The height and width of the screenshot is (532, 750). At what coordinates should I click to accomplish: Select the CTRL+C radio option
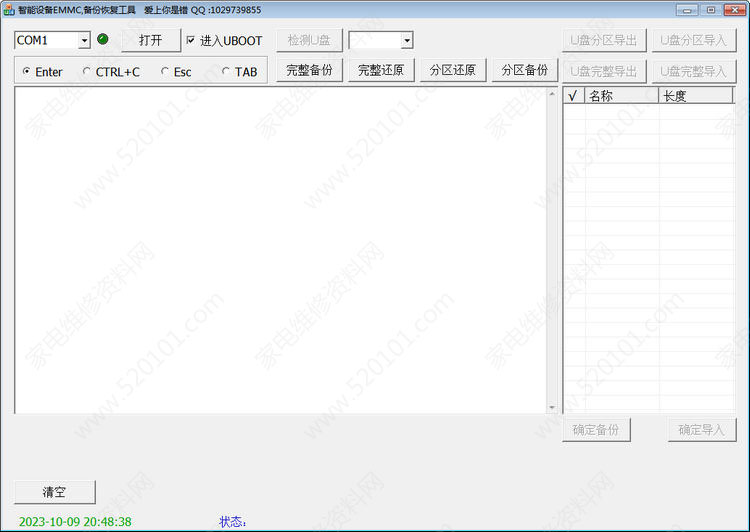86,72
